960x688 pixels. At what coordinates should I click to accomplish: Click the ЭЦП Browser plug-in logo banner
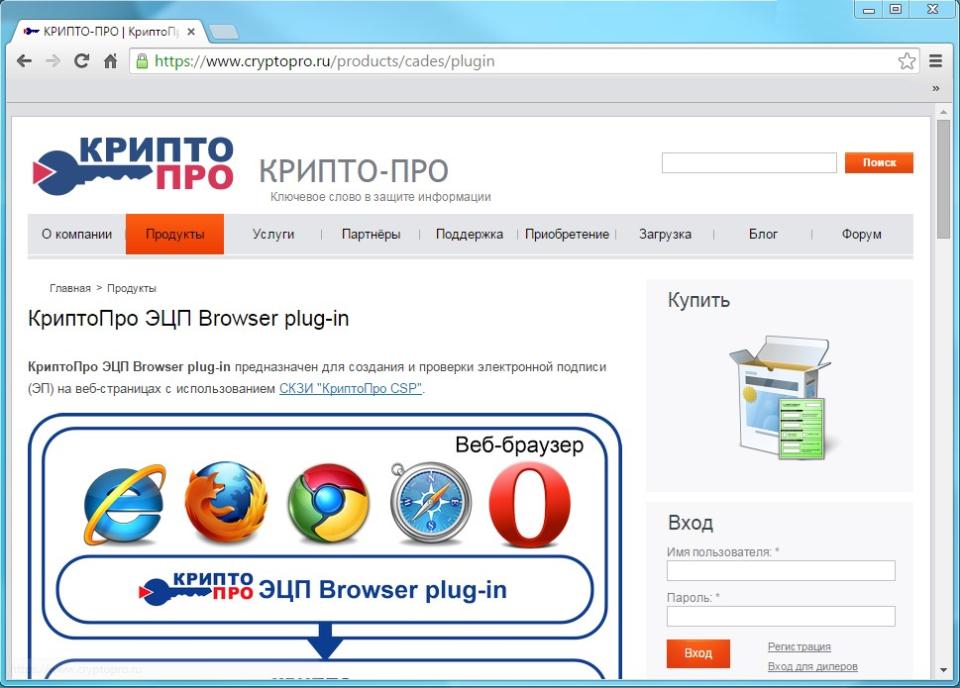click(x=324, y=589)
